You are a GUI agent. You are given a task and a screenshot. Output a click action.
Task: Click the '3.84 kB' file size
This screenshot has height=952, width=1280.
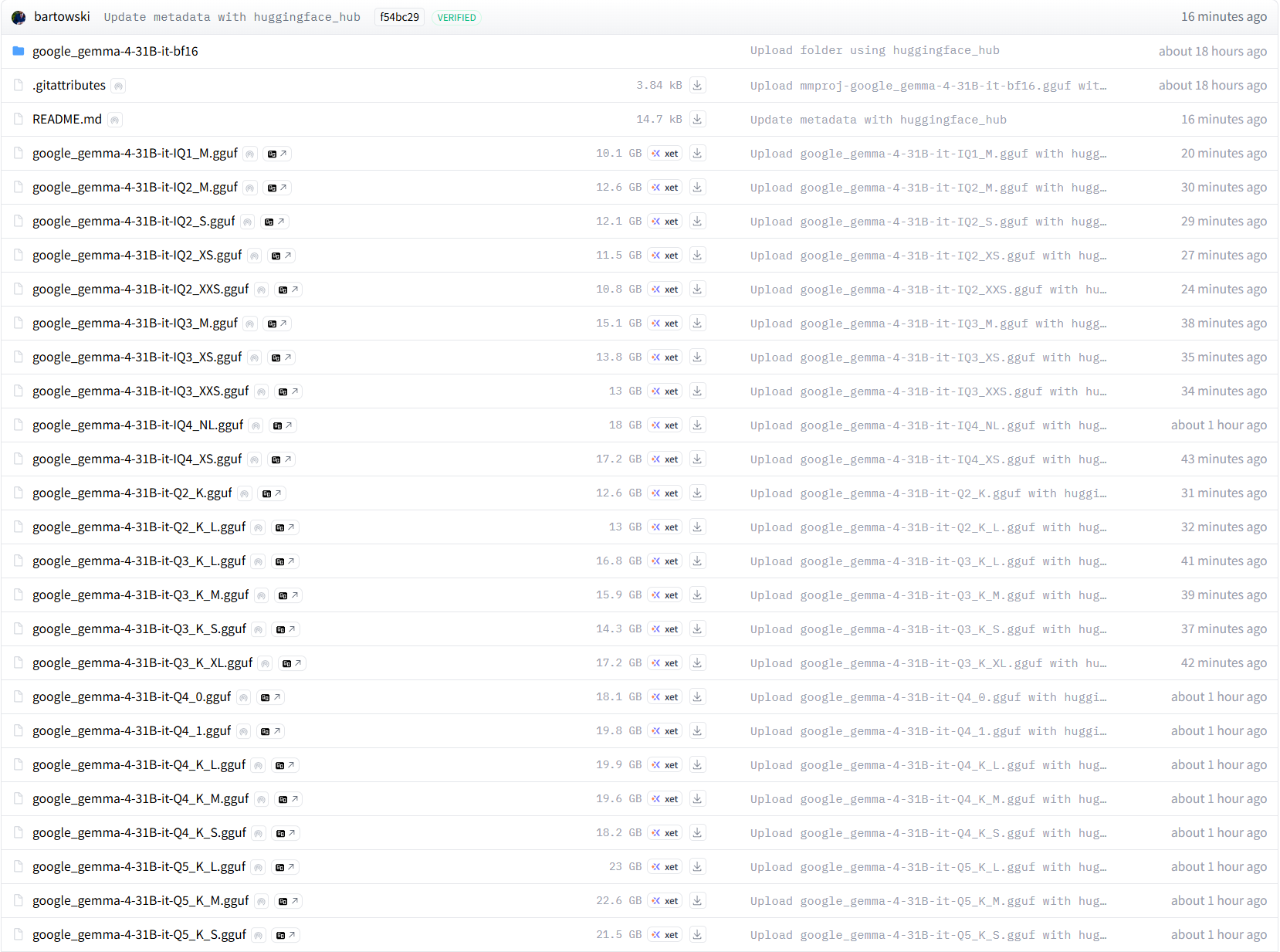[659, 85]
